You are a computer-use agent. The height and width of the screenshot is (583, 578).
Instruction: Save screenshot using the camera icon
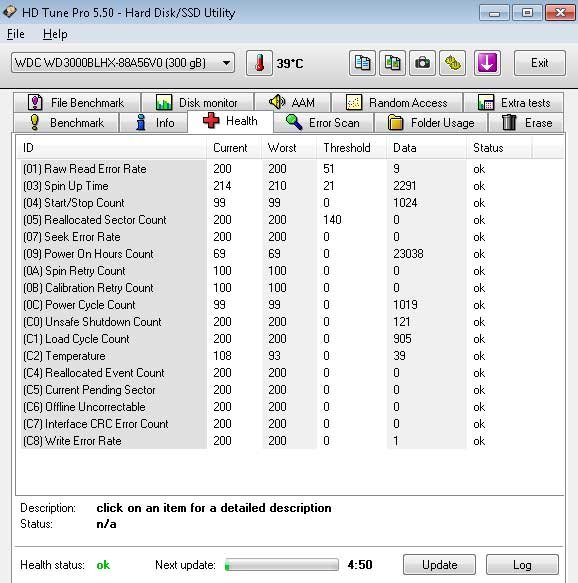(422, 63)
